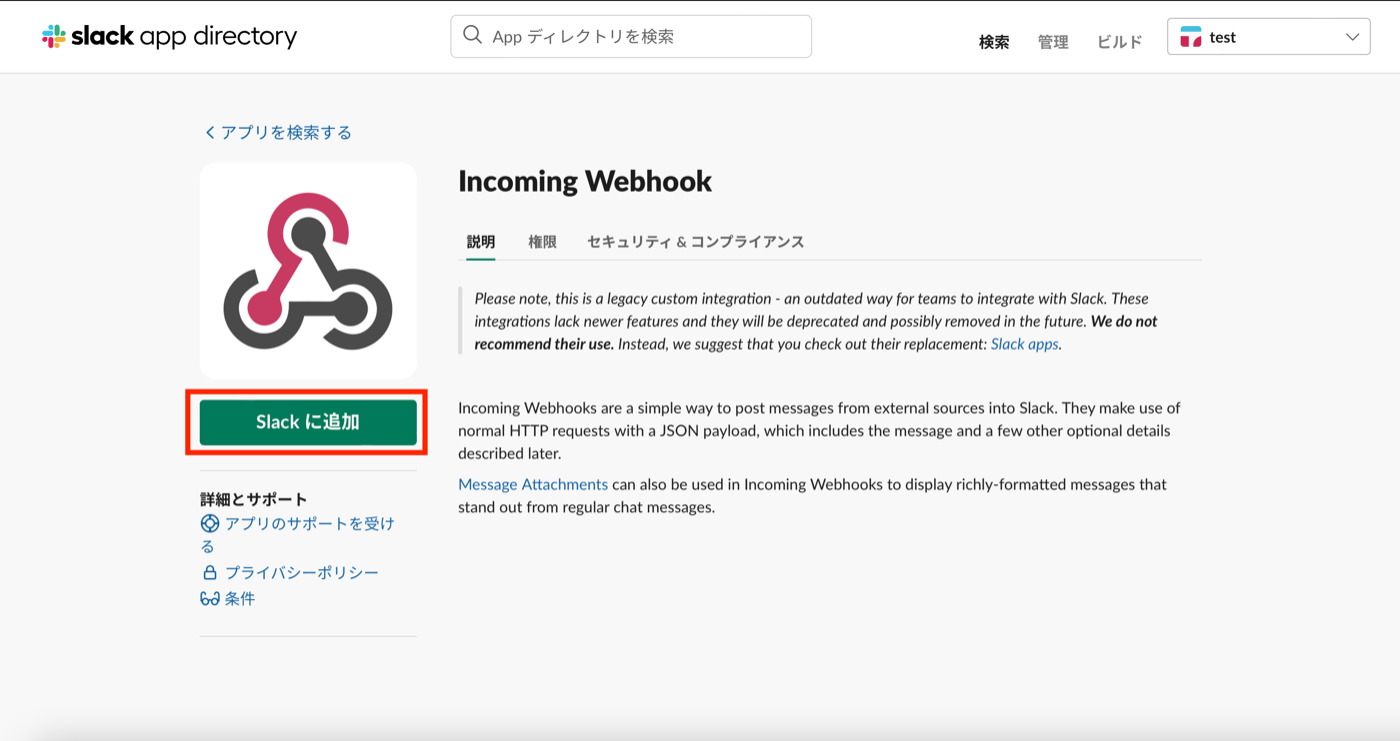1400x741 pixels.
Task: Open the 検索 menu item
Action: pos(994,42)
